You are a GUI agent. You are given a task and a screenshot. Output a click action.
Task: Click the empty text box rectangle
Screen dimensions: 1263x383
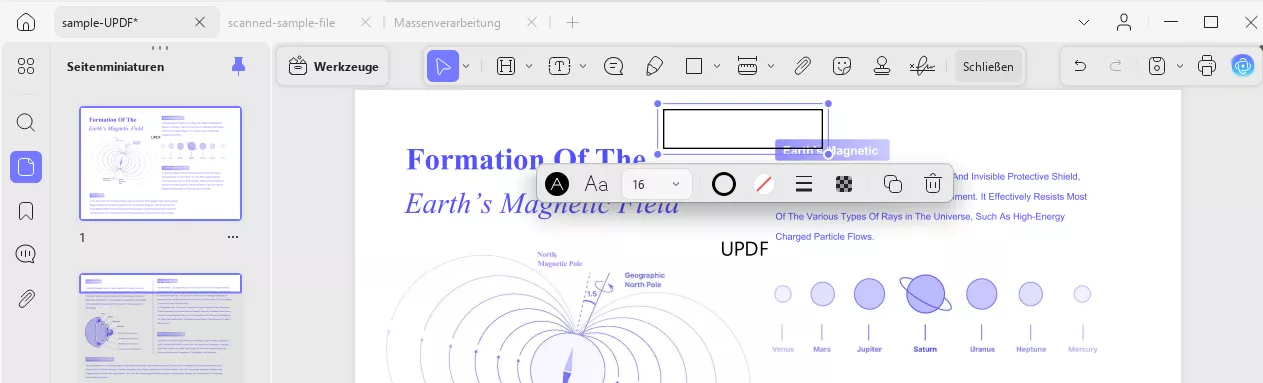coord(743,129)
